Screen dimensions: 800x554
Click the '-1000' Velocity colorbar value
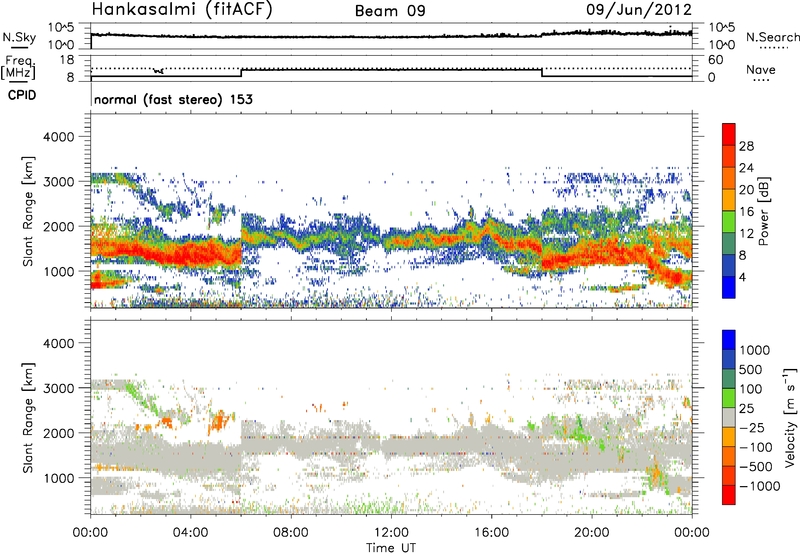coord(760,486)
